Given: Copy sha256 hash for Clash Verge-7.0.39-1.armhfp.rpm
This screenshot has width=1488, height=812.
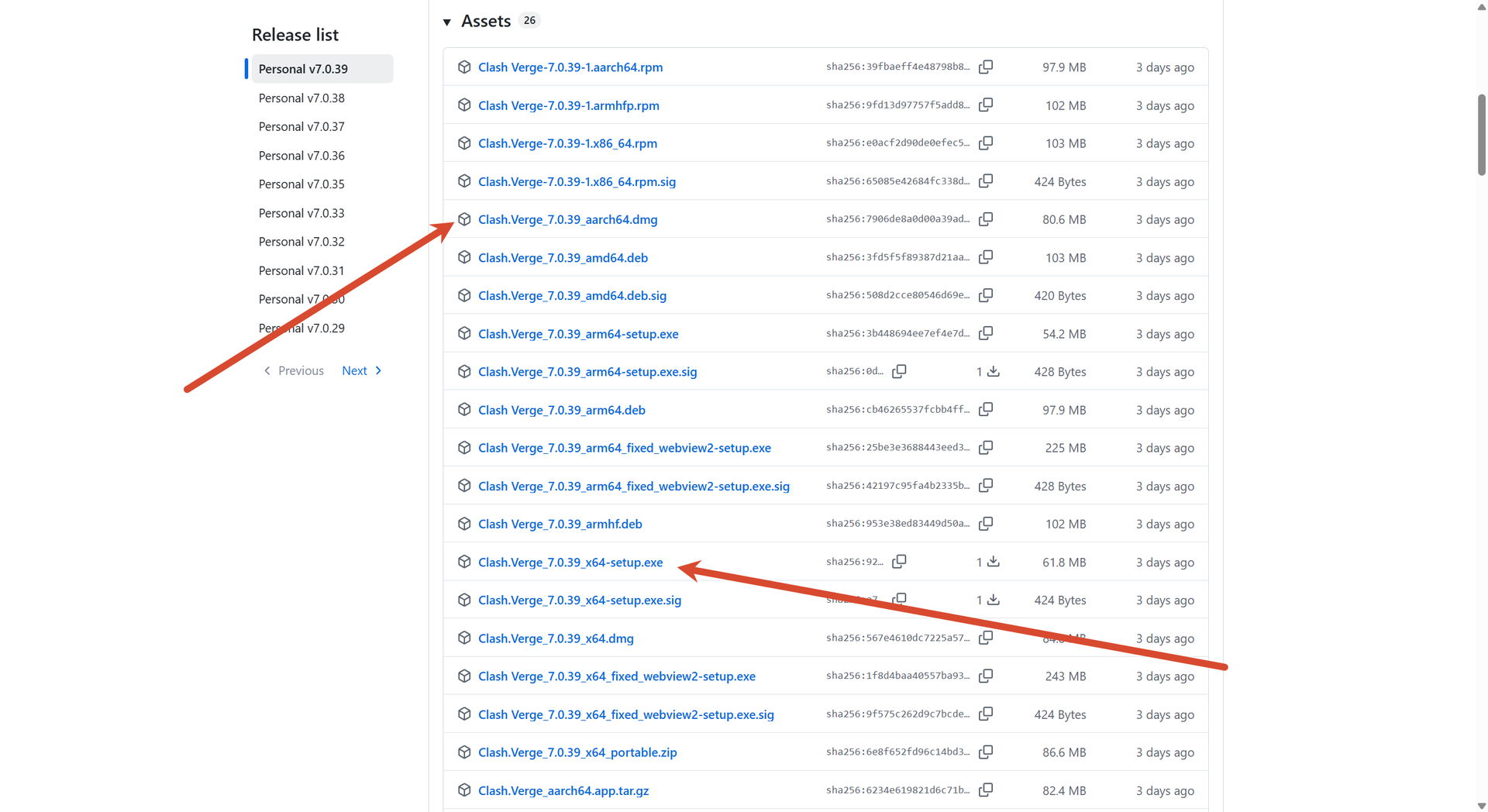Looking at the screenshot, I should [986, 105].
